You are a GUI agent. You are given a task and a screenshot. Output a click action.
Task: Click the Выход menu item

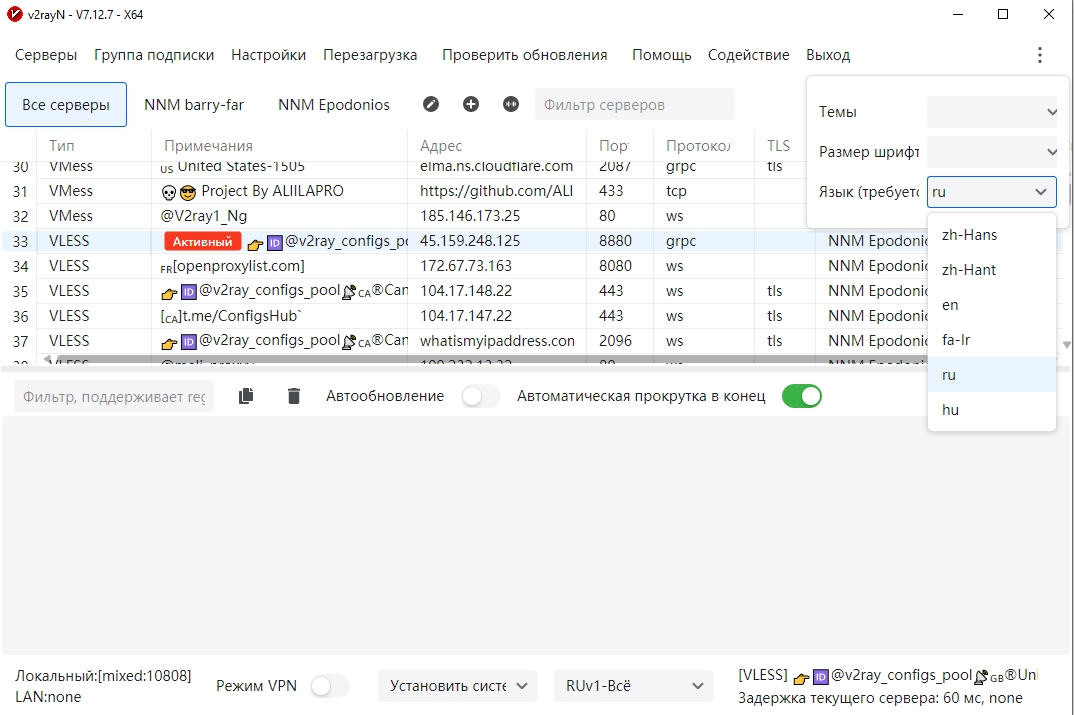click(828, 55)
